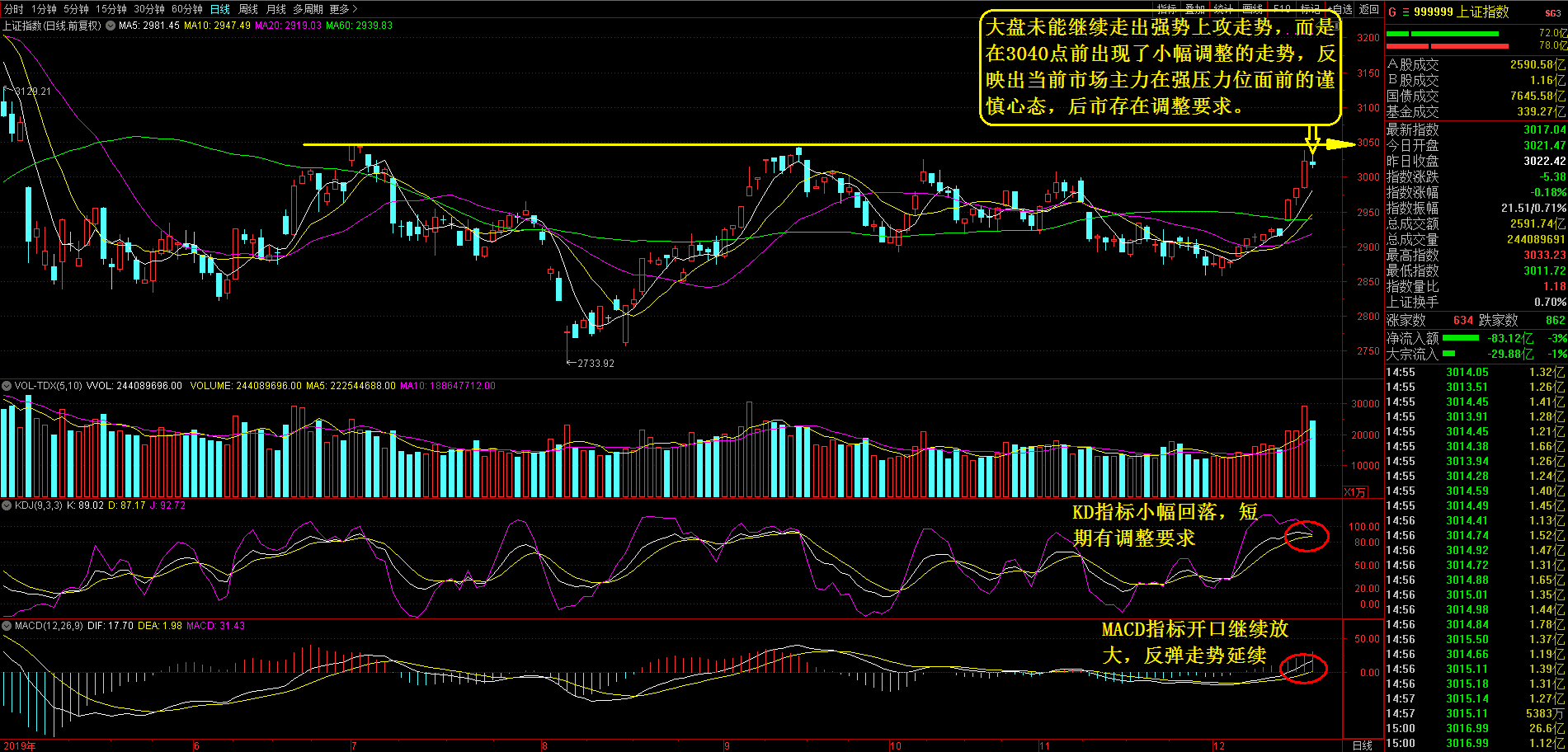Click the 日线 label at bottom right

(x=1363, y=745)
